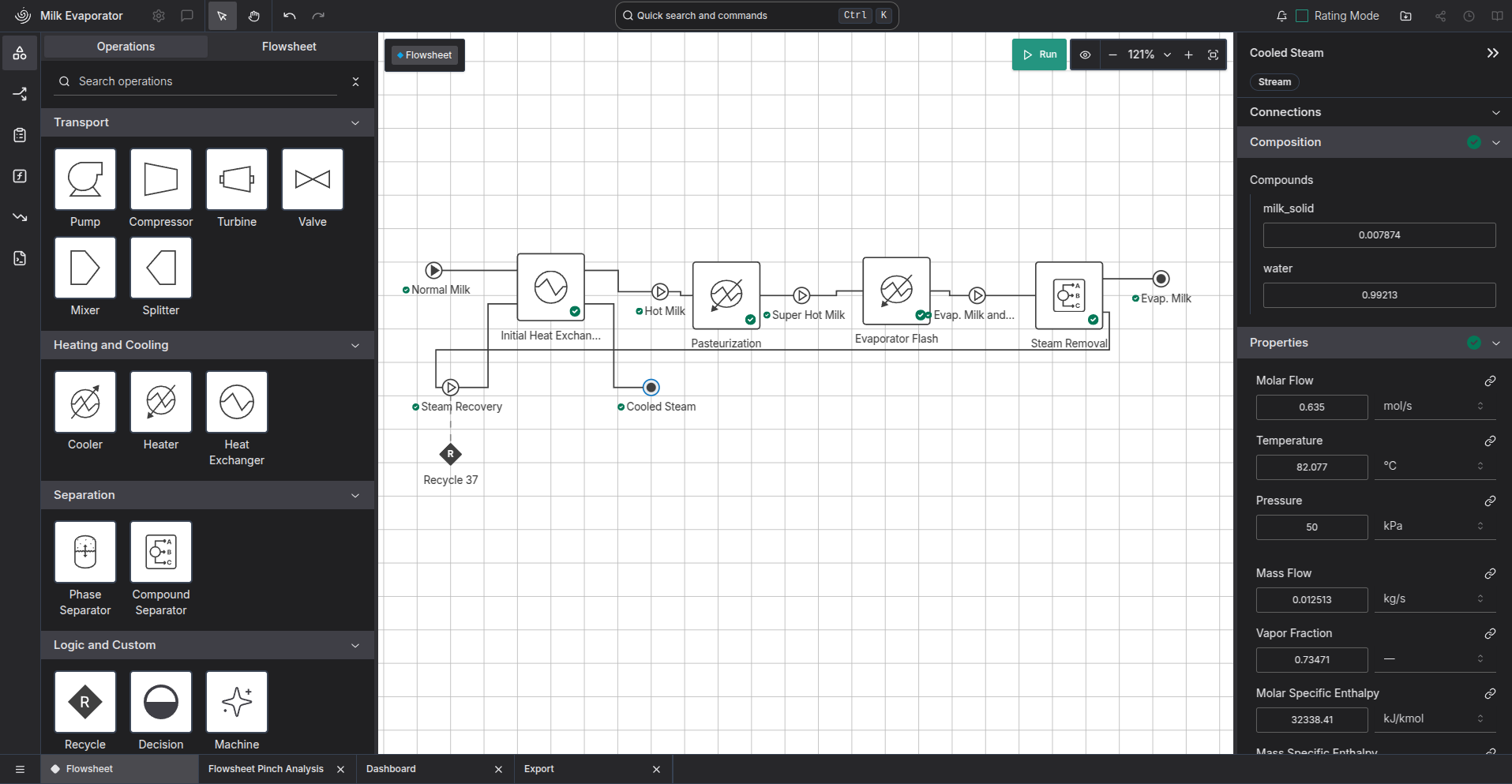This screenshot has width=1512, height=784.
Task: Toggle link for Molar Flow property
Action: 1490,381
